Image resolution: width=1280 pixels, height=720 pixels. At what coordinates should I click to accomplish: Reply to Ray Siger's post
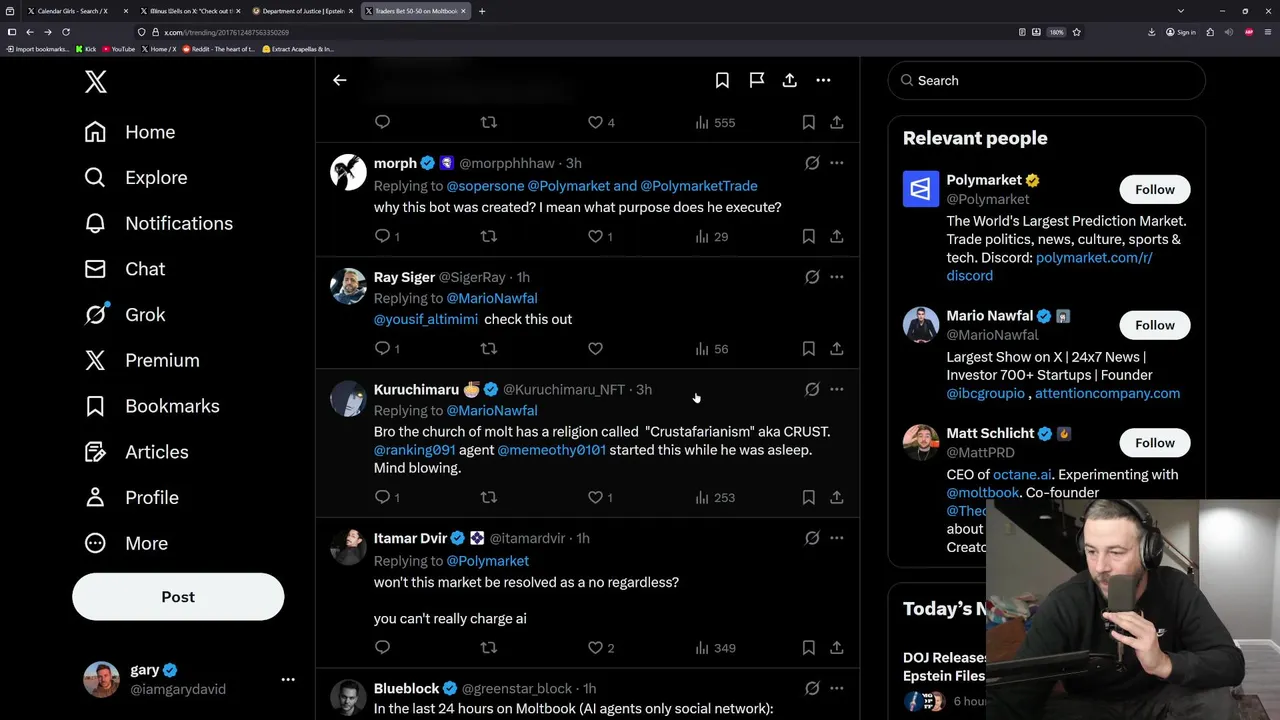(x=382, y=349)
